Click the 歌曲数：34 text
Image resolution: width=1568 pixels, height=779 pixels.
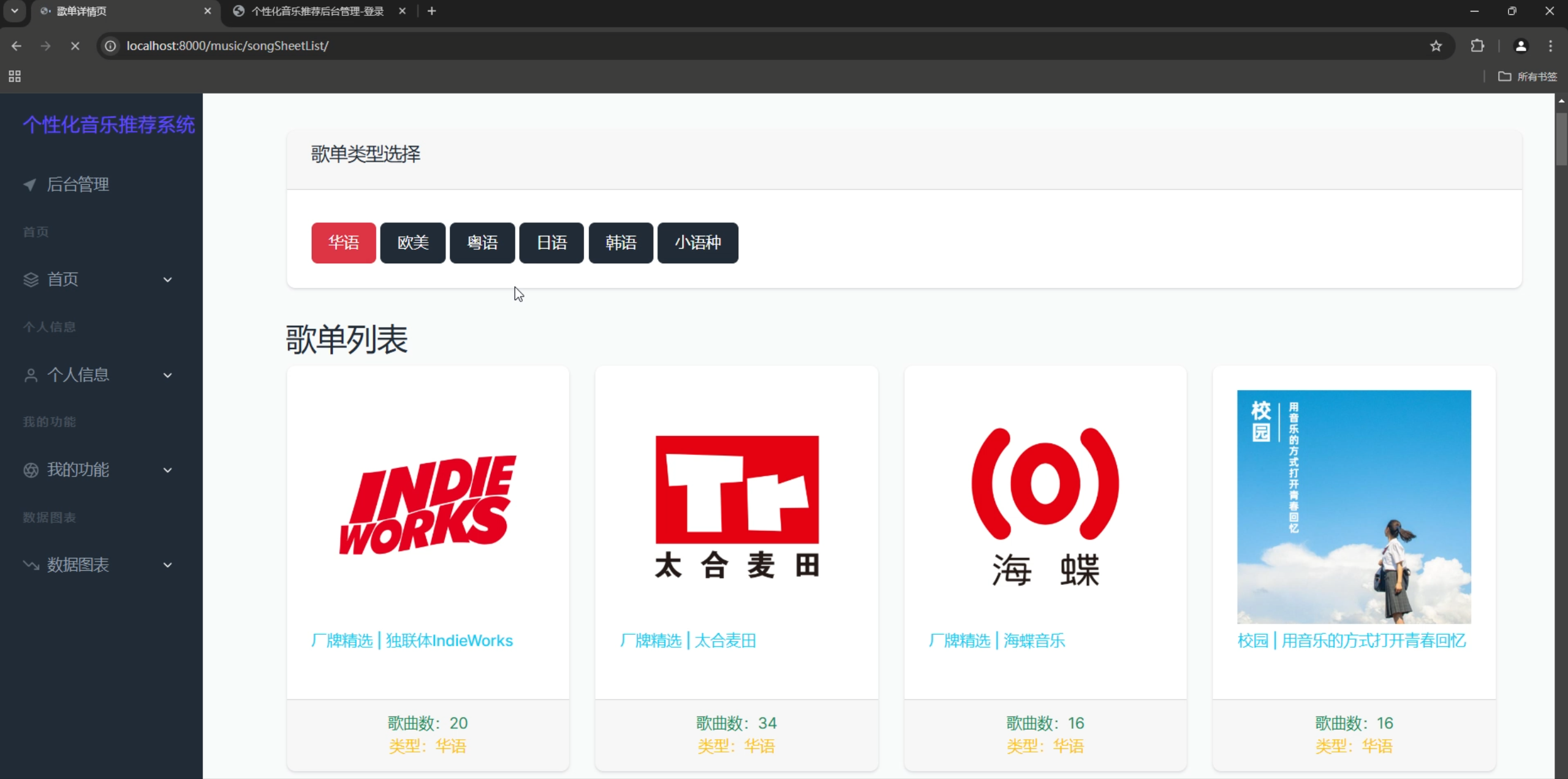point(737,723)
